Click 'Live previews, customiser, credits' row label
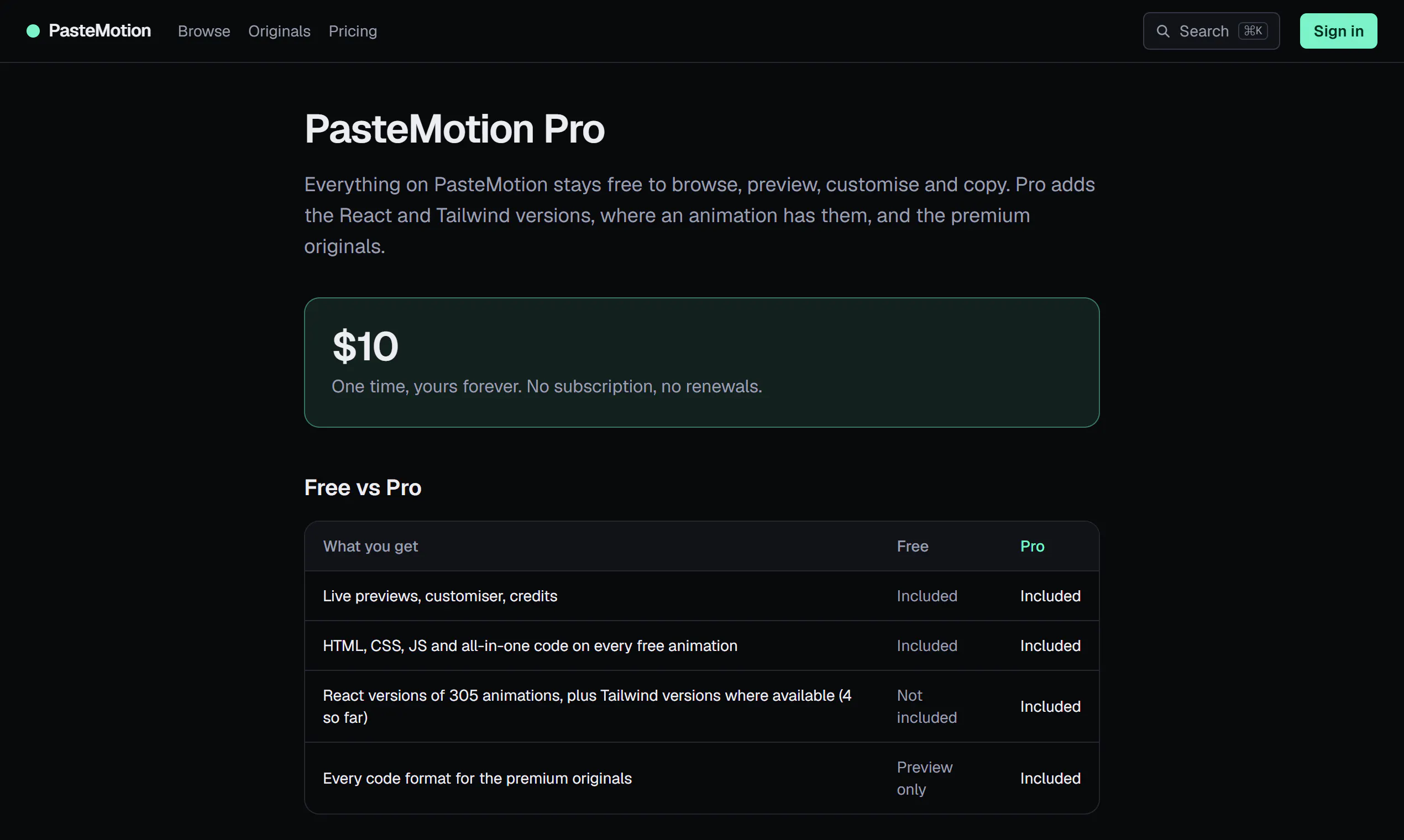The width and height of the screenshot is (1404, 840). coord(440,596)
